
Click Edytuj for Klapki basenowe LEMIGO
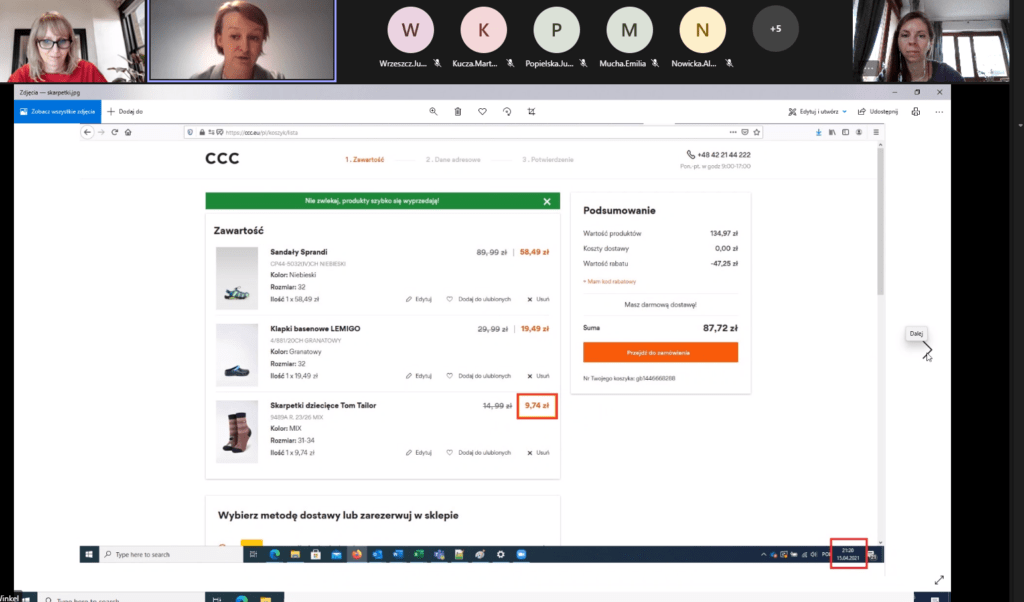[x=419, y=376]
